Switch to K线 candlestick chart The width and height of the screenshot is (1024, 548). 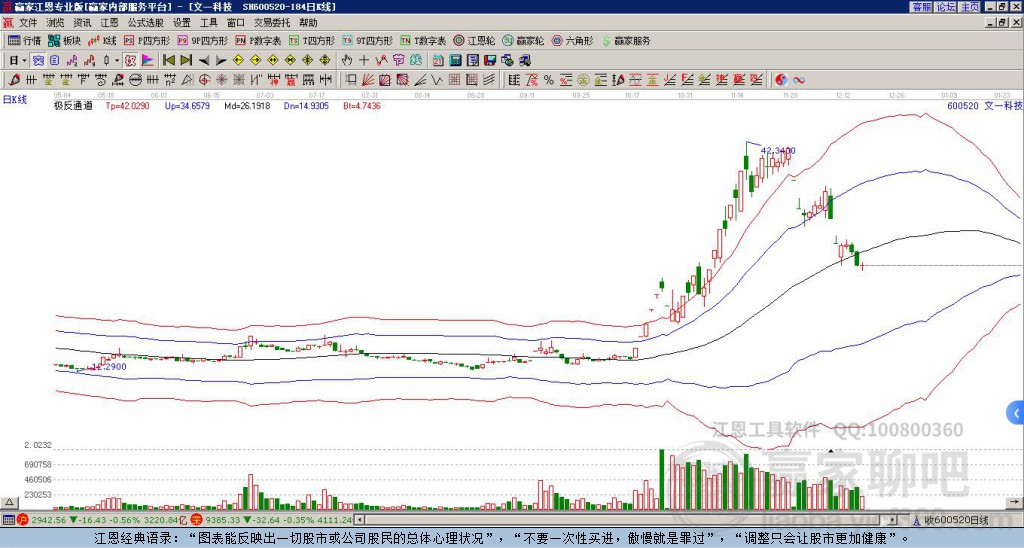(103, 40)
